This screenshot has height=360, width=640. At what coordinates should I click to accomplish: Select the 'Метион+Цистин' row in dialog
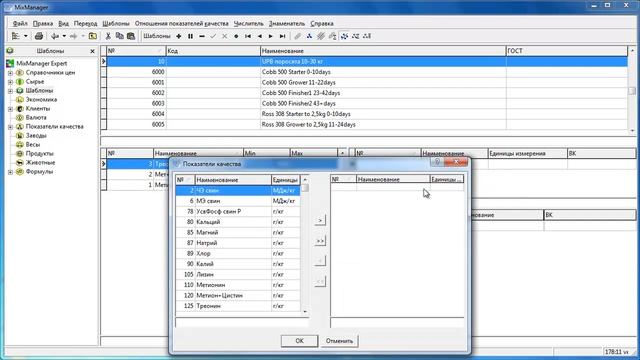(x=238, y=296)
